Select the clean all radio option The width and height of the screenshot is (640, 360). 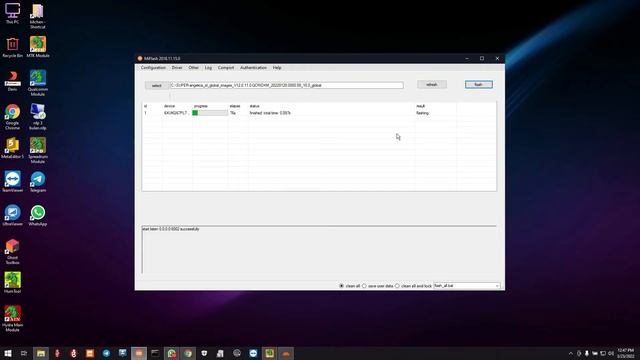[342, 286]
